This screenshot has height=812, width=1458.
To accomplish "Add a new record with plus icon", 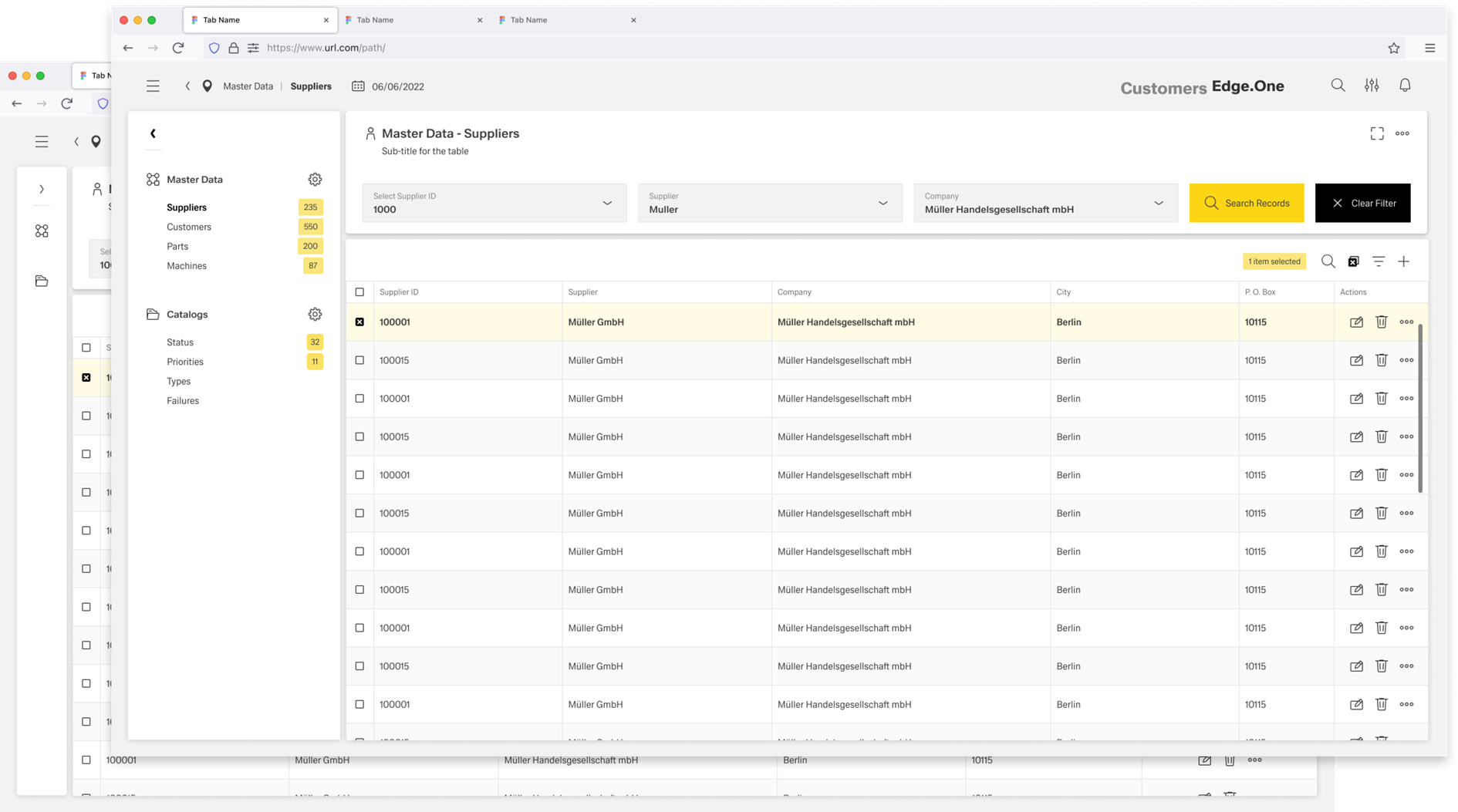I will [1403, 261].
